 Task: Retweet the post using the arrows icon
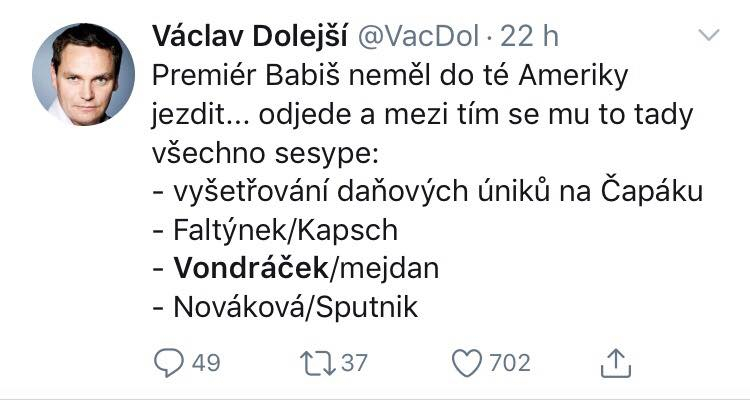pyautogui.click(x=318, y=363)
